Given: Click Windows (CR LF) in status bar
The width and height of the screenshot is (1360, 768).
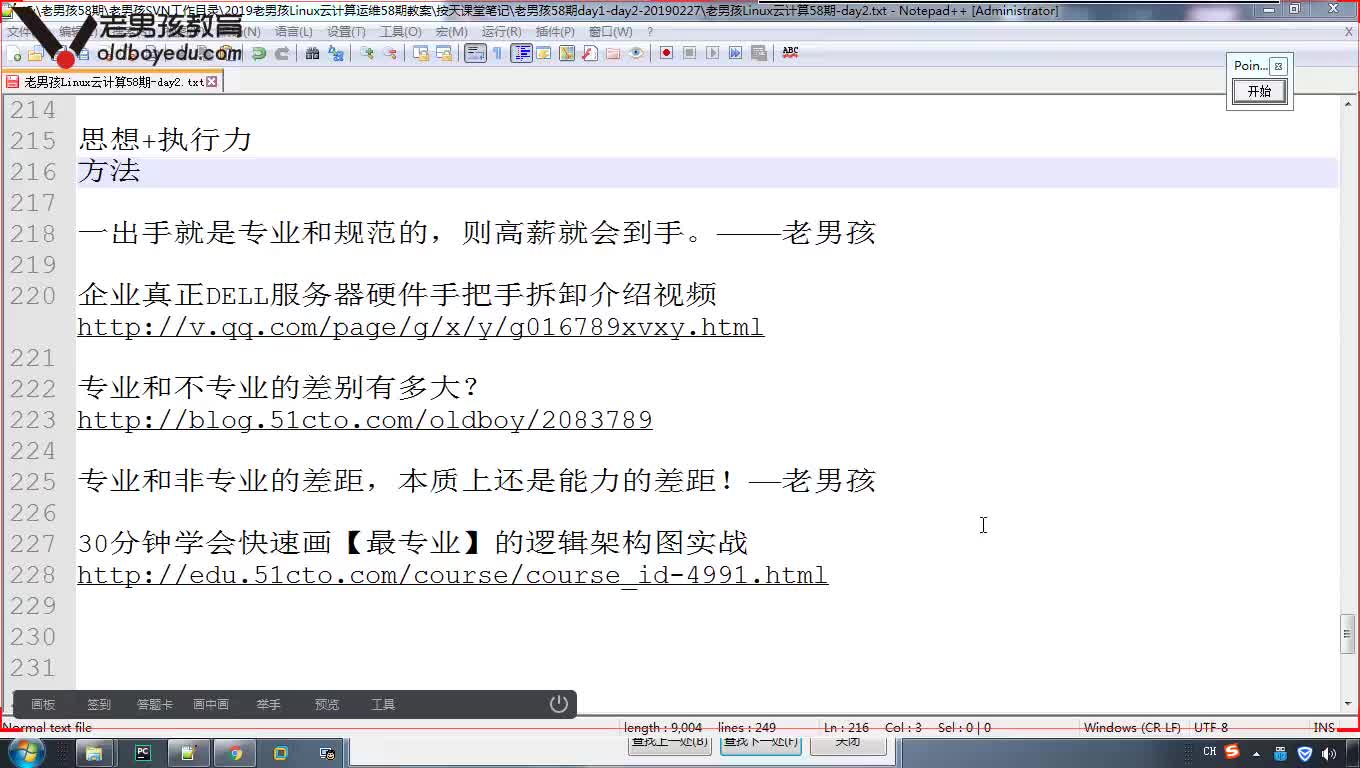Looking at the screenshot, I should (x=1132, y=728).
